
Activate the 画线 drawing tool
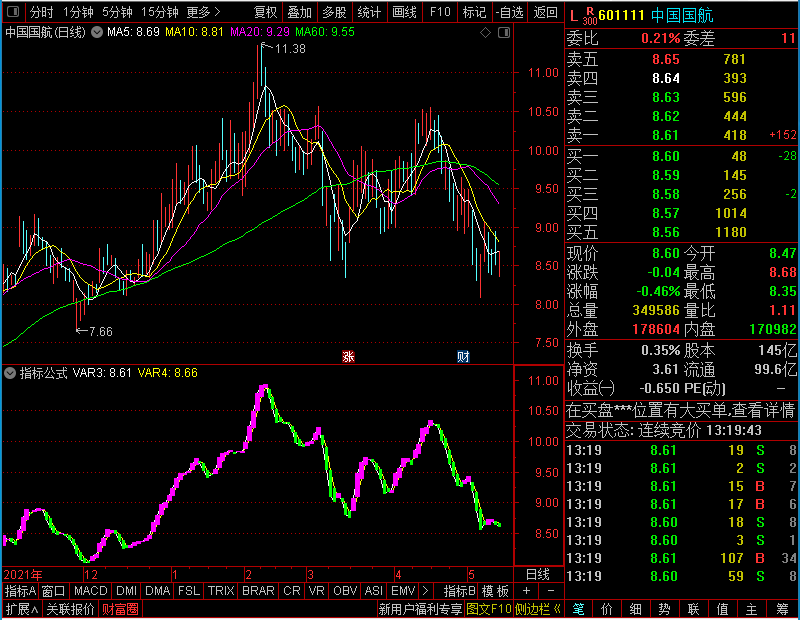[404, 12]
